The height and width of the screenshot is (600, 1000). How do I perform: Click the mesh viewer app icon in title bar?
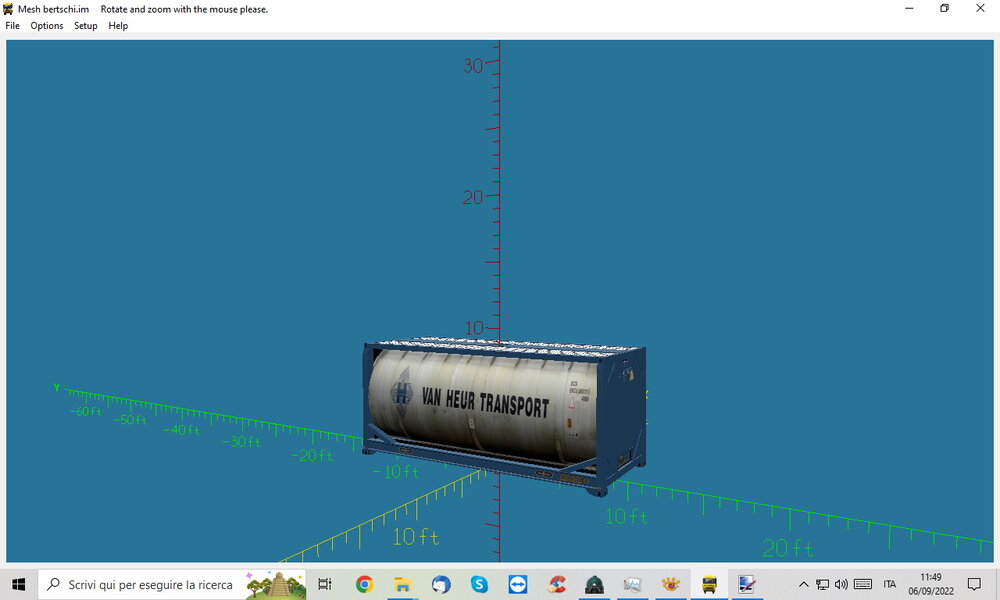pos(8,9)
